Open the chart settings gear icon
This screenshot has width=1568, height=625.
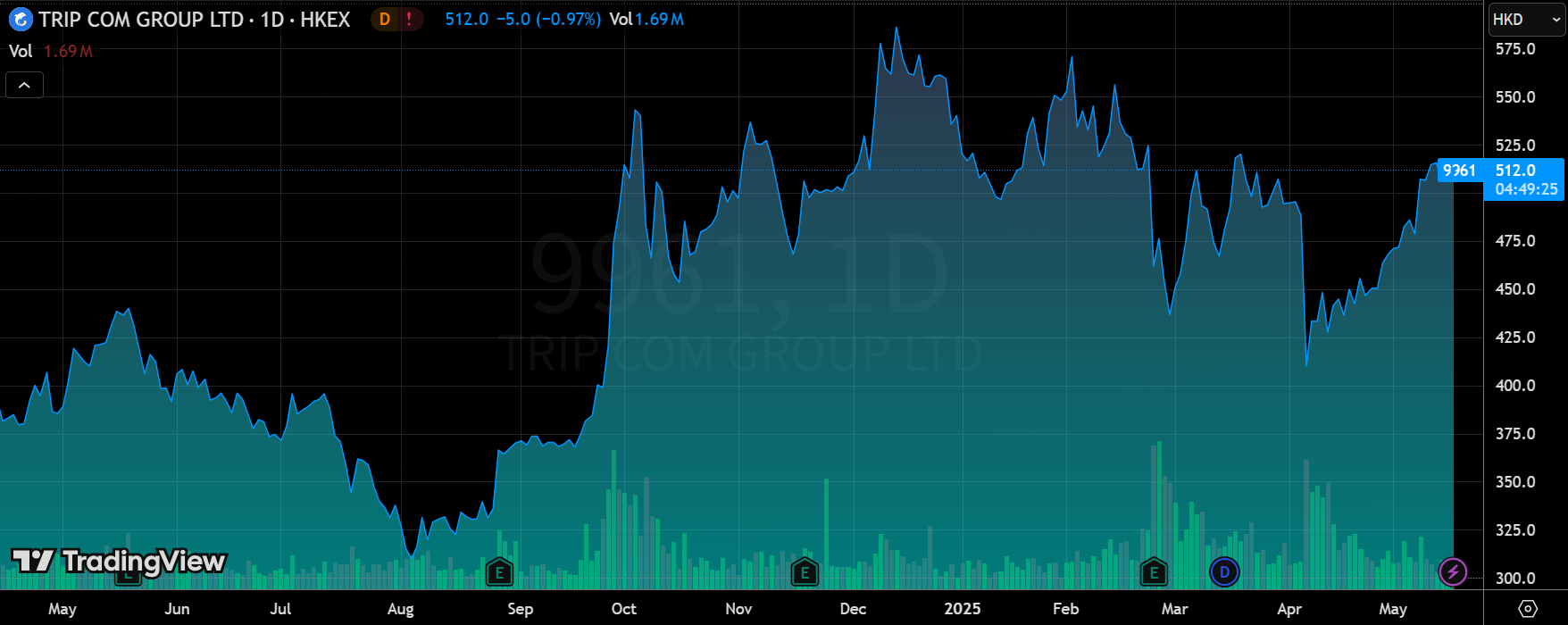click(x=1528, y=609)
